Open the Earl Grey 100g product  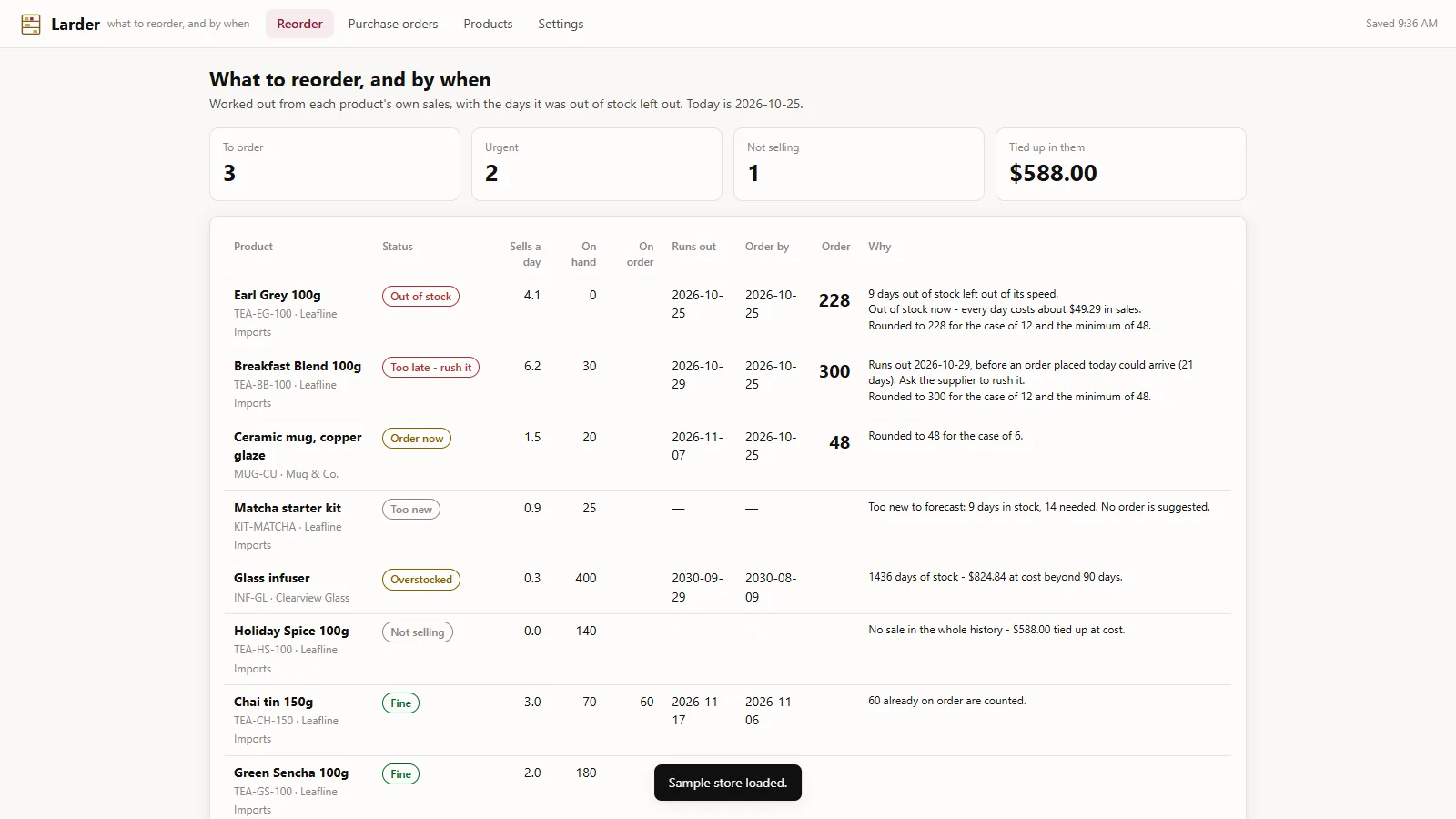(278, 295)
